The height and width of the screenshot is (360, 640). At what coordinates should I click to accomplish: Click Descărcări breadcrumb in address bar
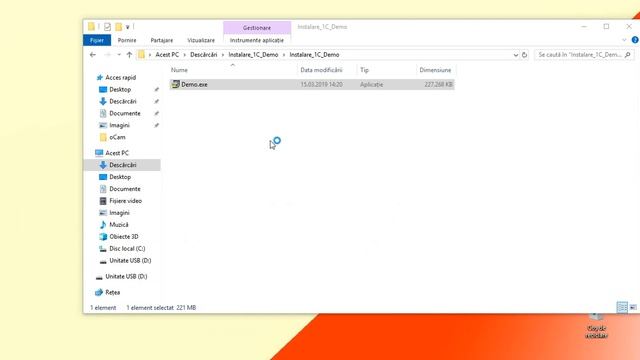coord(204,55)
